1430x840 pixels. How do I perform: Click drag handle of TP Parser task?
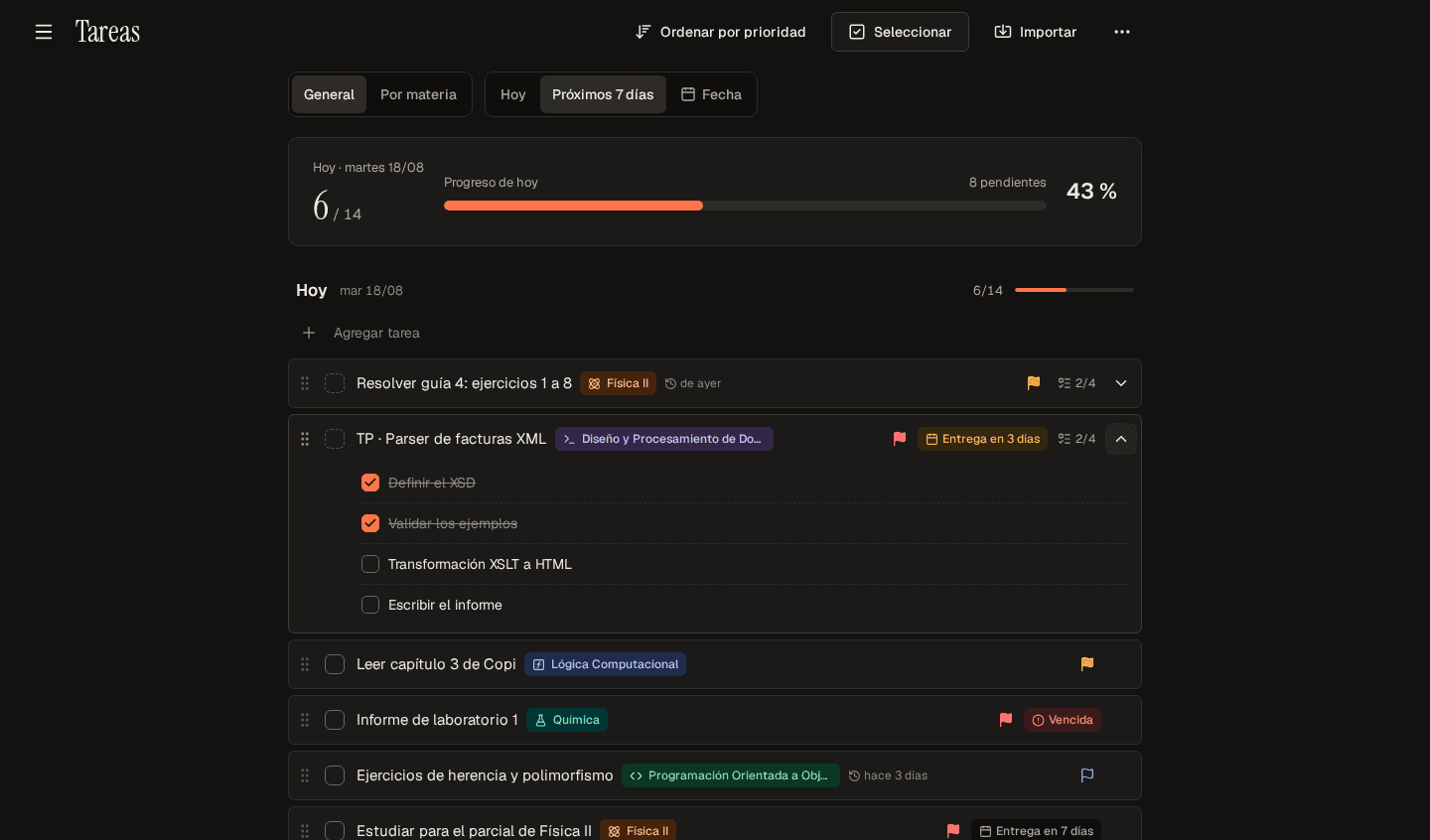(305, 439)
